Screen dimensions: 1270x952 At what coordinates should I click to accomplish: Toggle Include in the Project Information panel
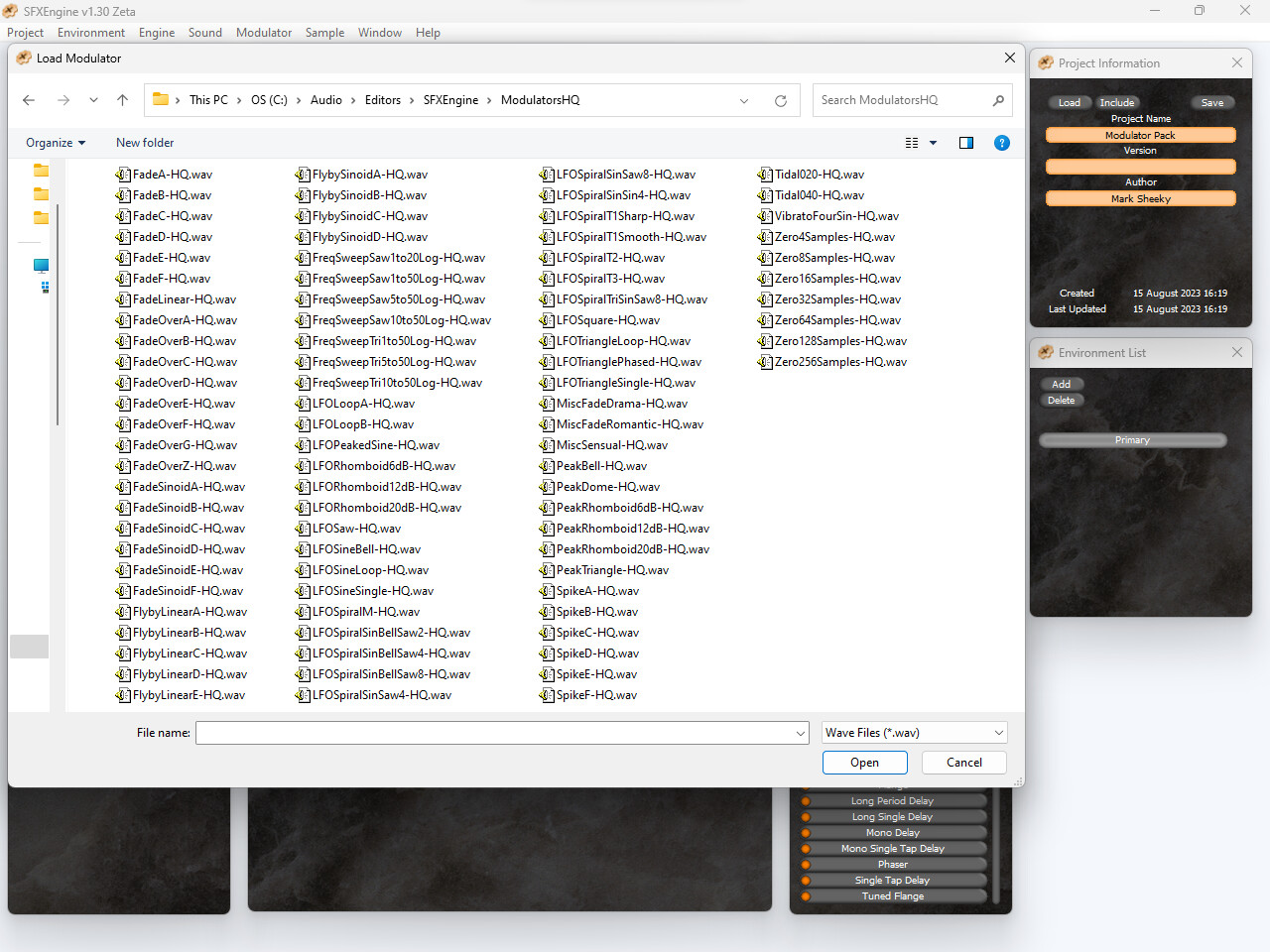1117,102
